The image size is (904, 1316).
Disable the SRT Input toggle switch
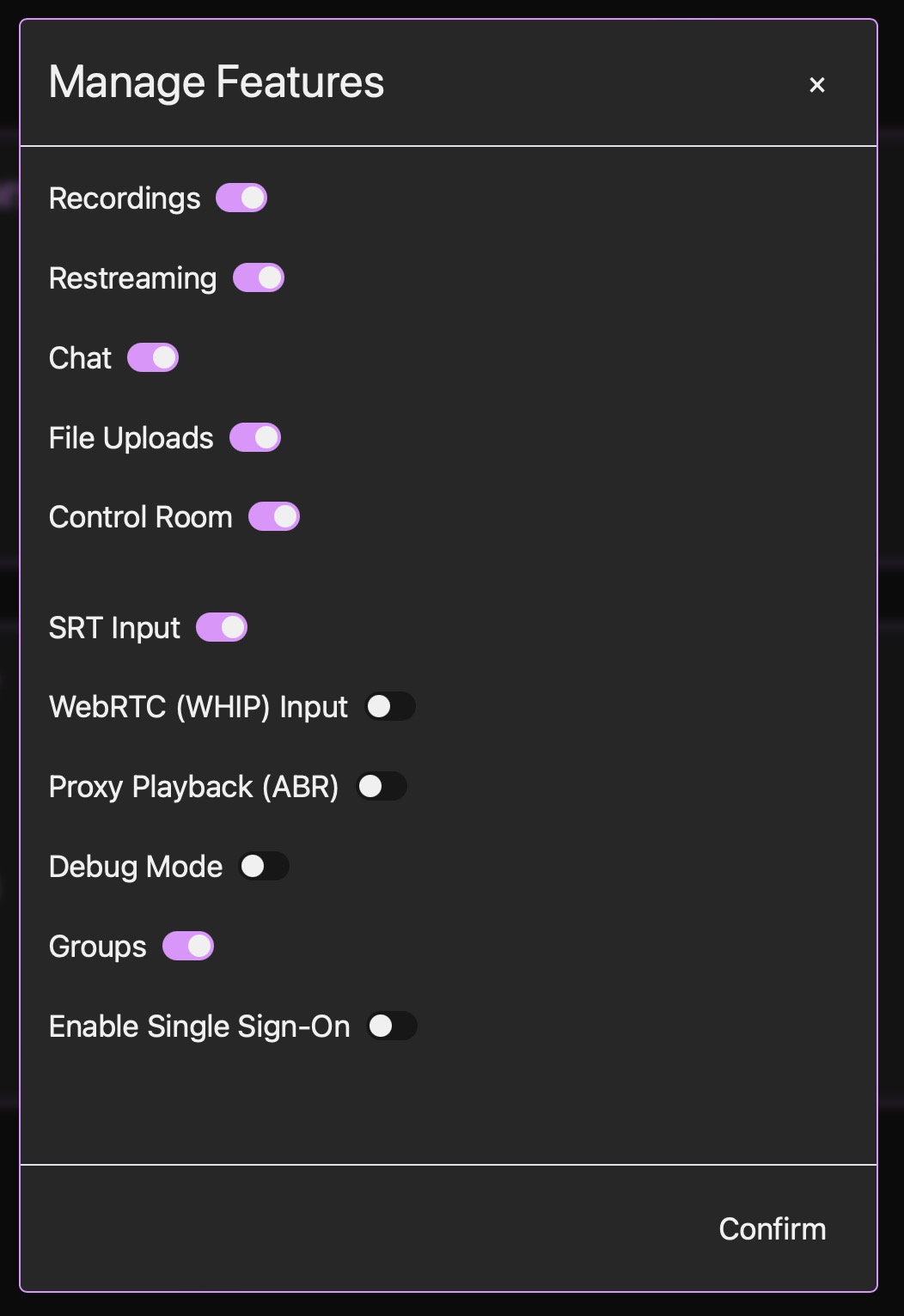pos(222,628)
